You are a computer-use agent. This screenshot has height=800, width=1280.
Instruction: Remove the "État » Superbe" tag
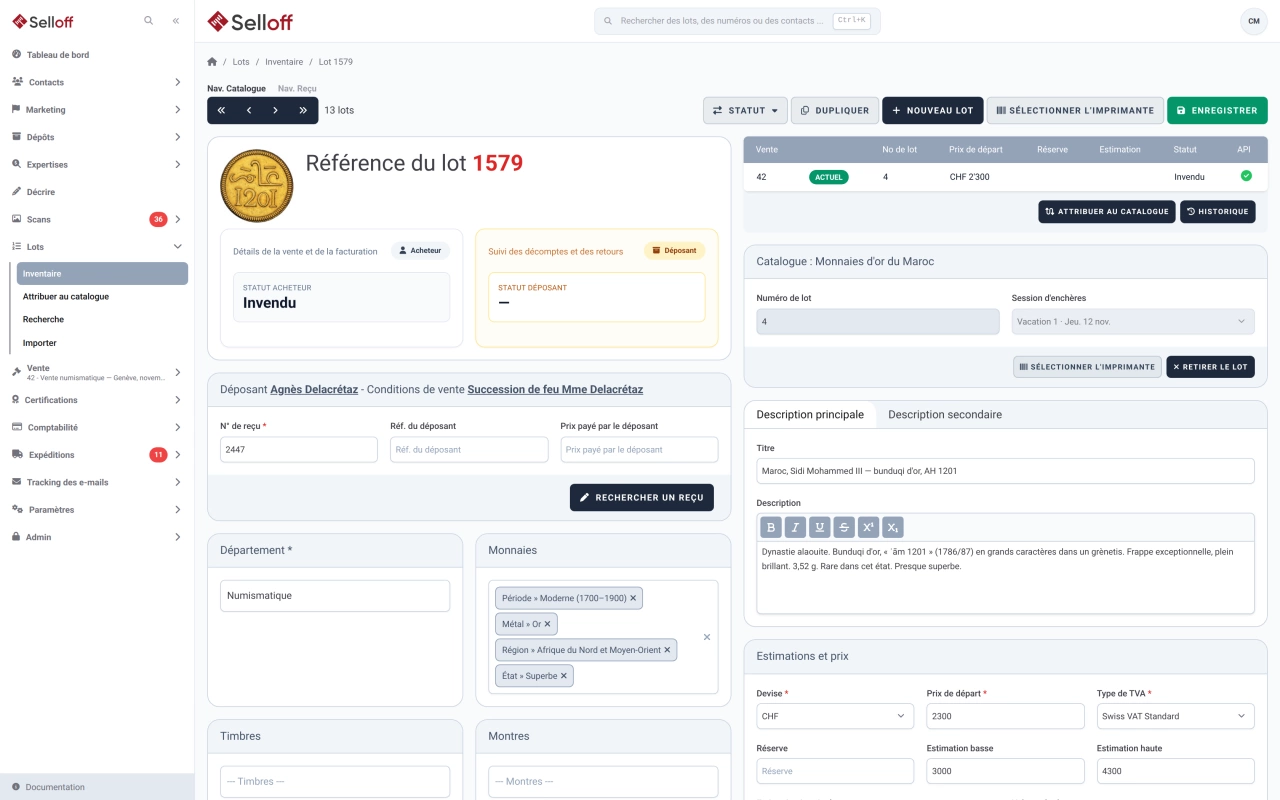tap(564, 676)
